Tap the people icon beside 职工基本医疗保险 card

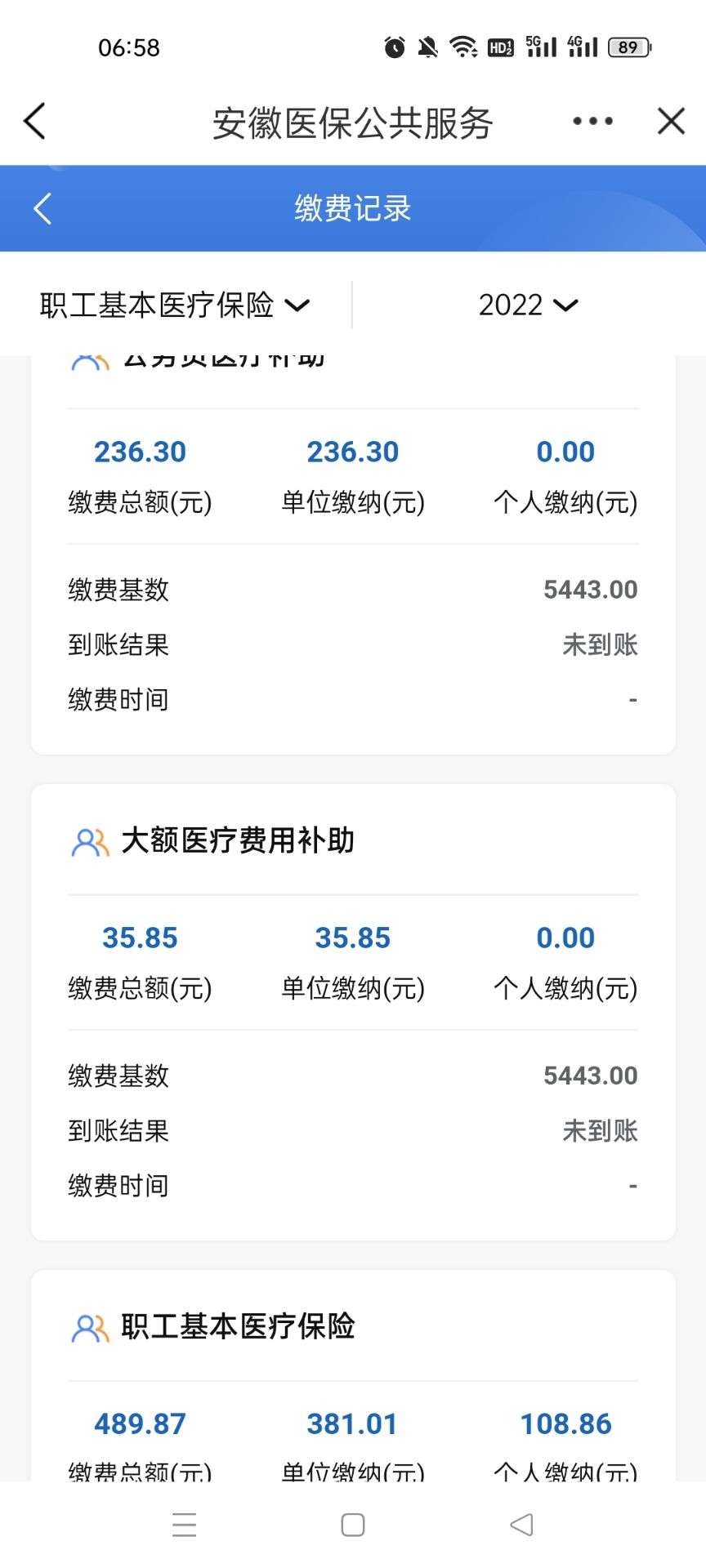coord(90,1328)
